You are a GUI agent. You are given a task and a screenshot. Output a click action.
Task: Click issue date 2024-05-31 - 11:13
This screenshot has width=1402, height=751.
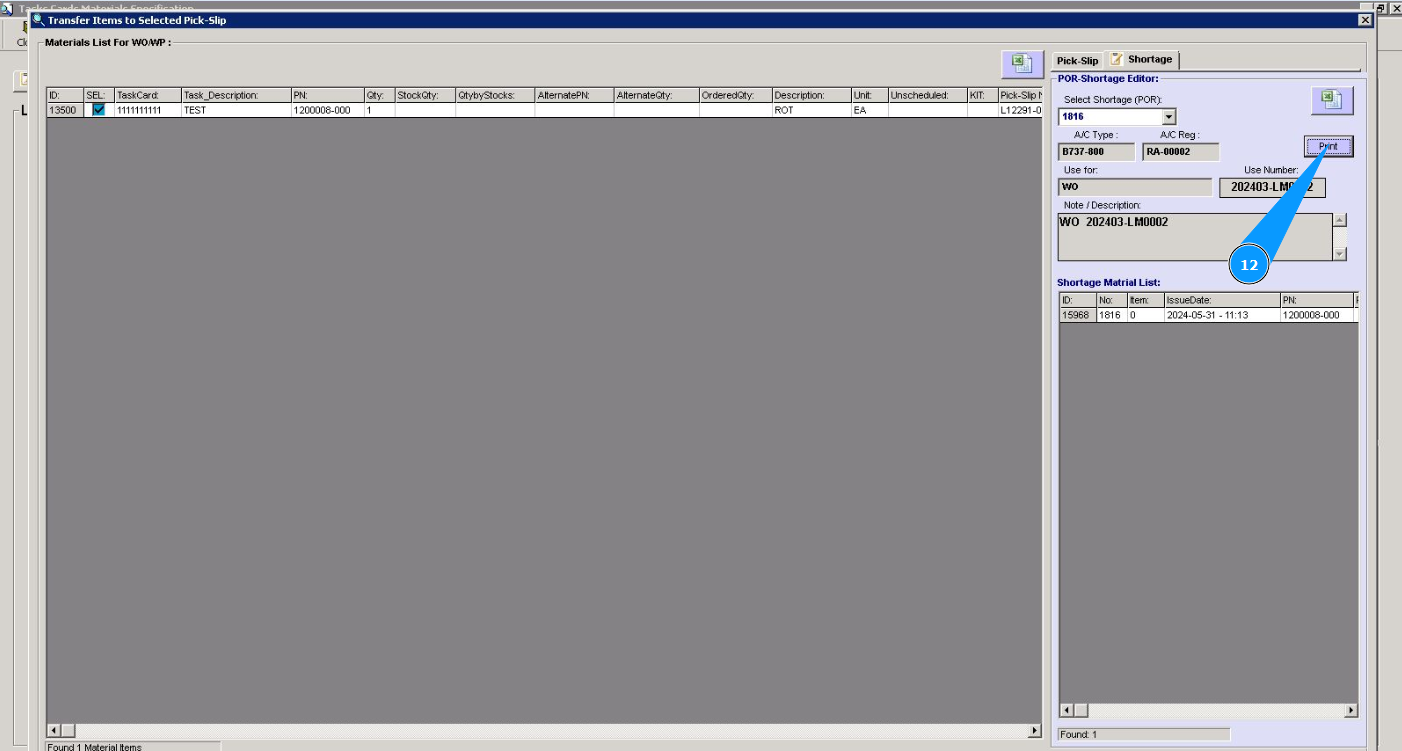(1221, 315)
